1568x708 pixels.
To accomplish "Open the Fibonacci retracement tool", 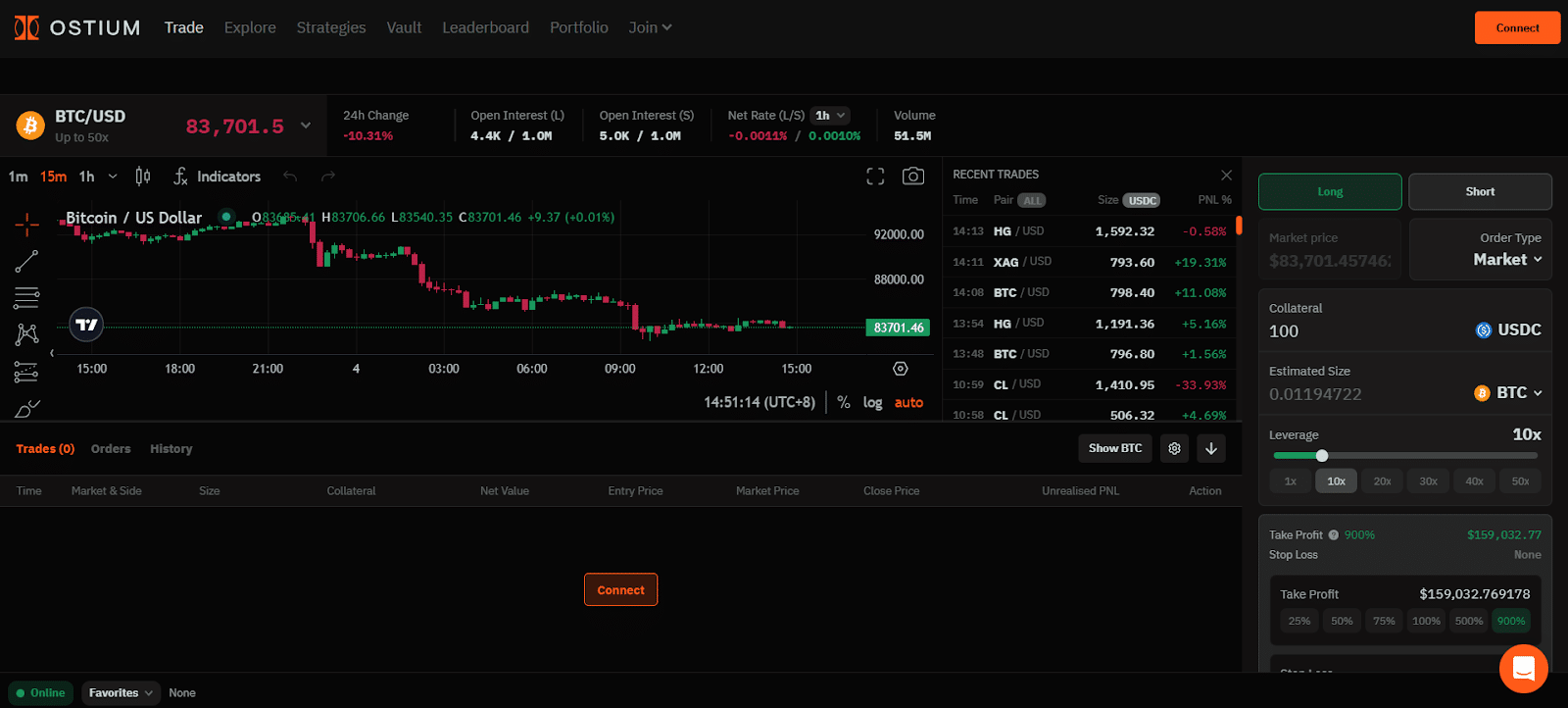I will pyautogui.click(x=27, y=298).
